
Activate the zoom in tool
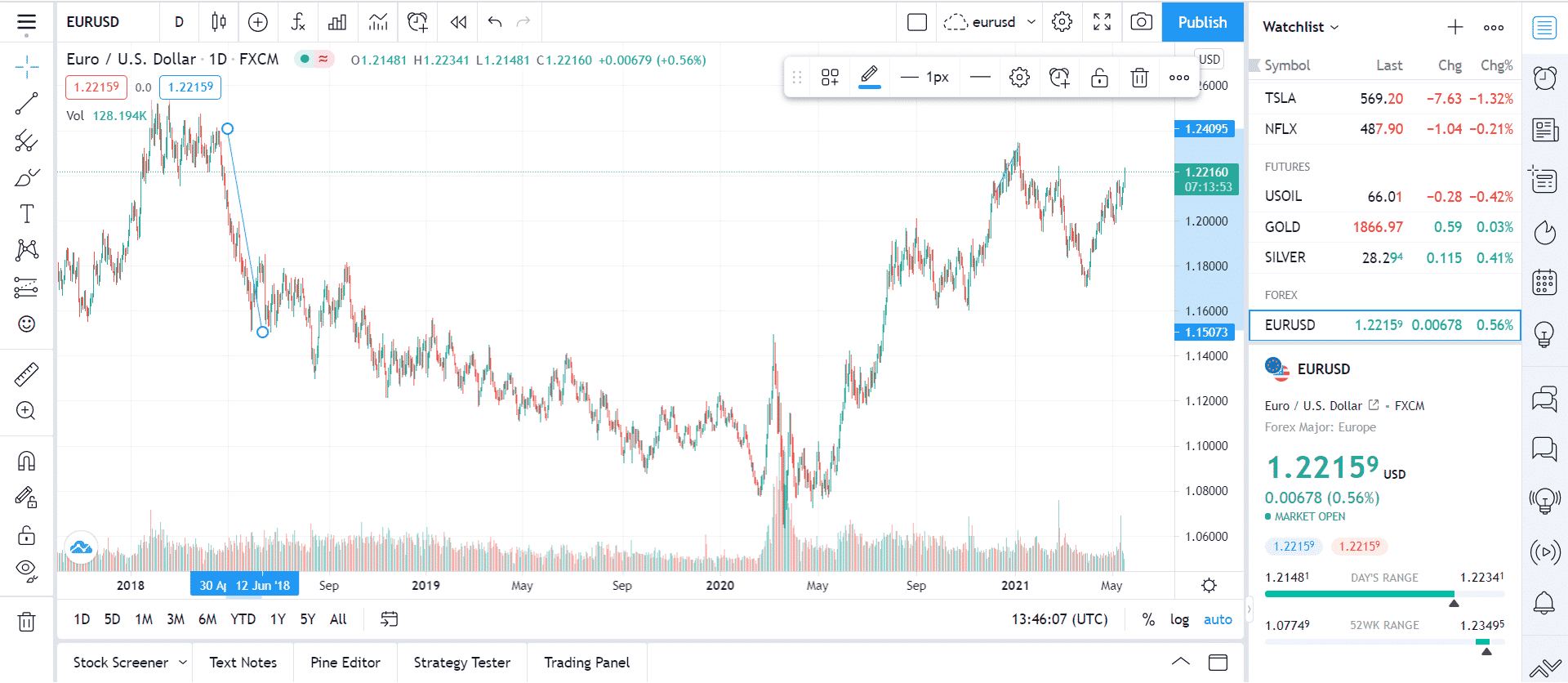pos(26,411)
